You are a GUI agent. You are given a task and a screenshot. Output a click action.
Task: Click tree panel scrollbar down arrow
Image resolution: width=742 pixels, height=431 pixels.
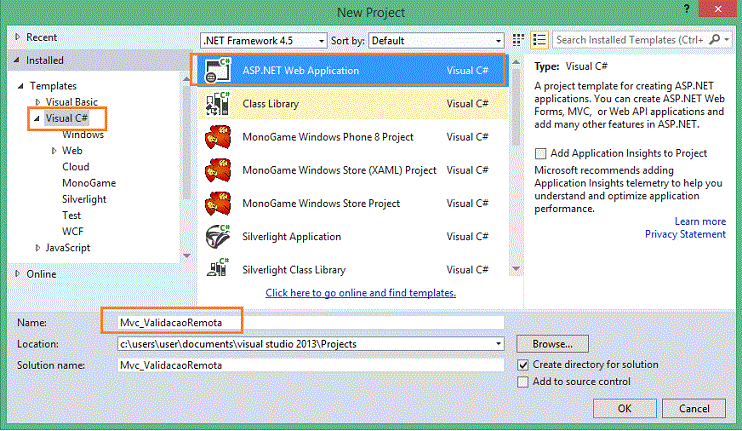click(x=187, y=255)
